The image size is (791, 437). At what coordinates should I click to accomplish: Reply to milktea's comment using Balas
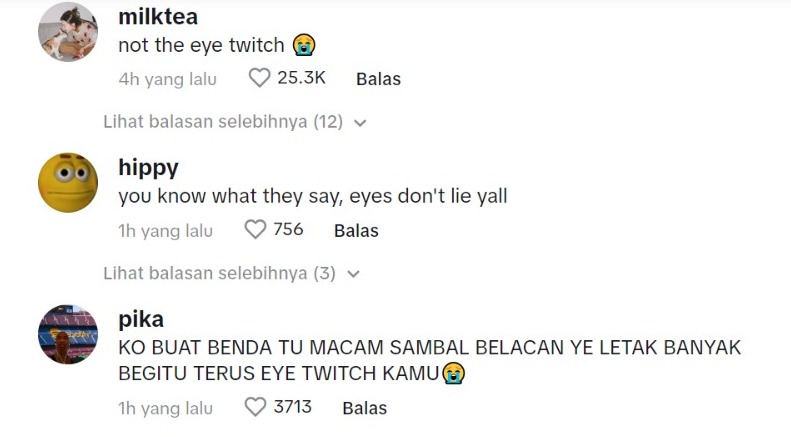coord(378,79)
